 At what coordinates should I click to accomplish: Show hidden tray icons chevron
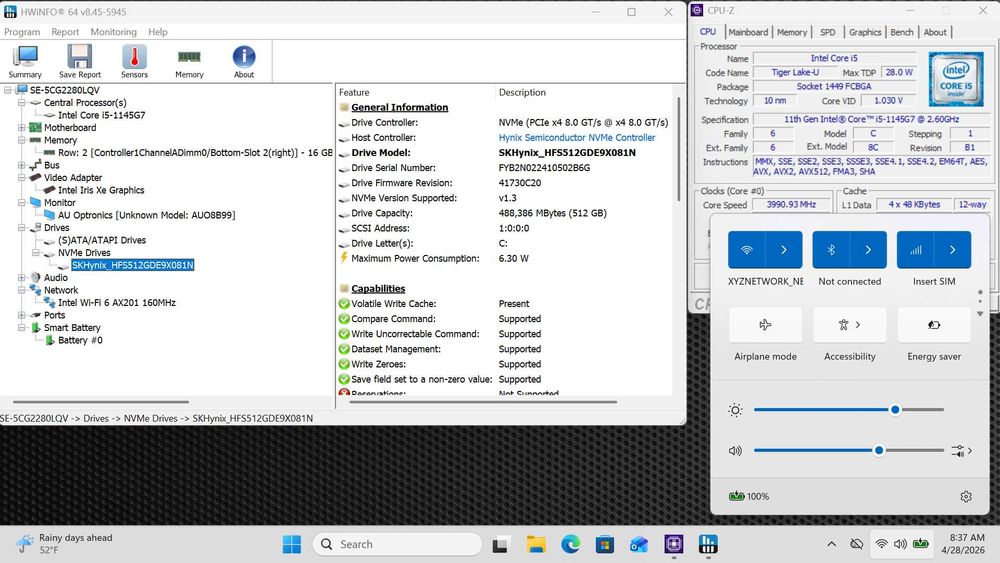[831, 544]
